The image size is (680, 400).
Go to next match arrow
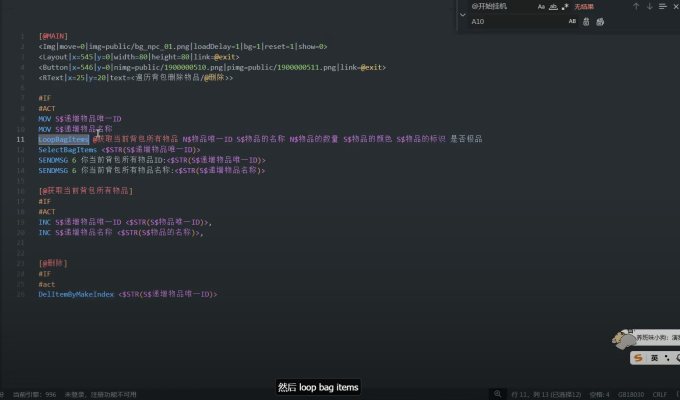(649, 6)
